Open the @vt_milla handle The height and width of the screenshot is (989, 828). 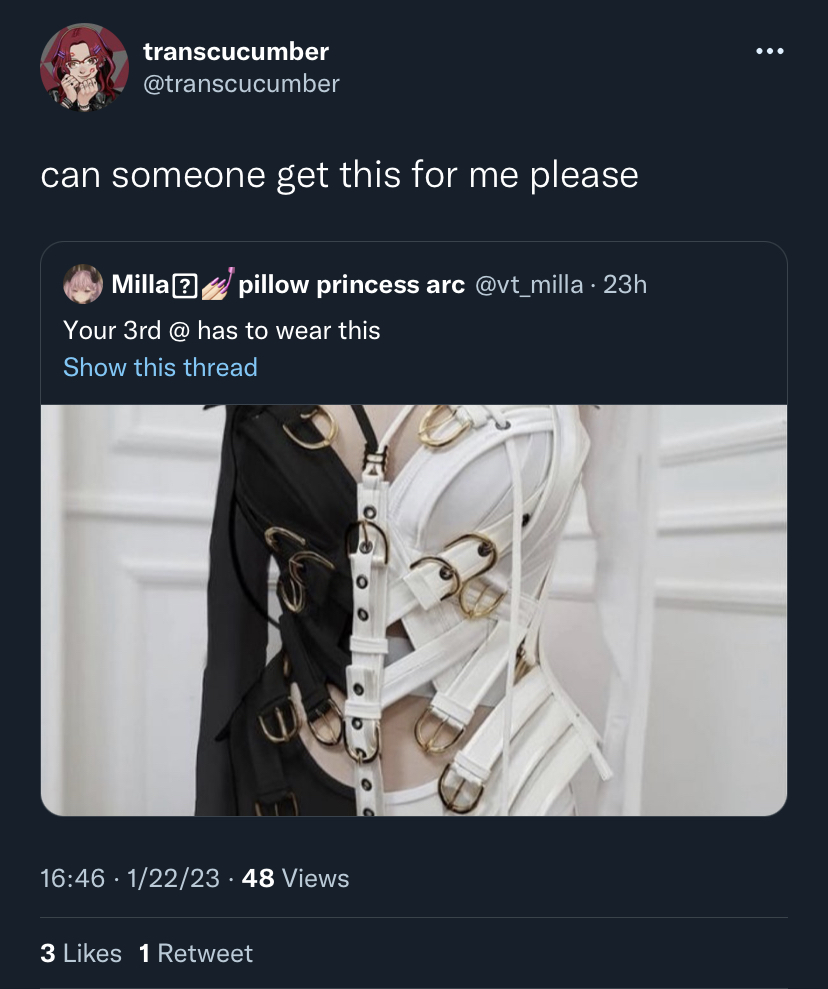(528, 284)
